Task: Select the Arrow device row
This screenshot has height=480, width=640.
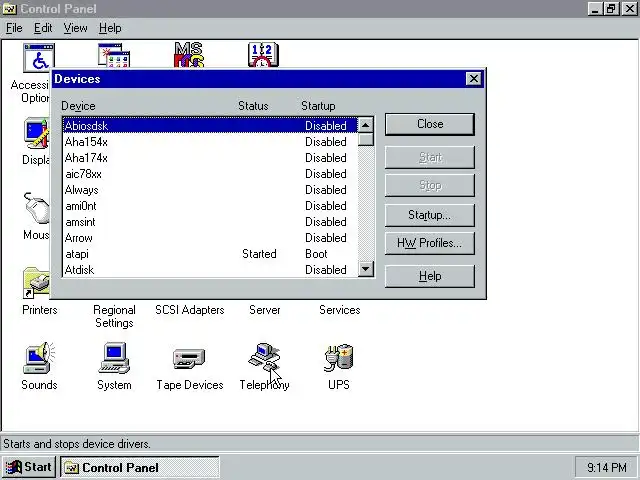Action: tap(210, 238)
